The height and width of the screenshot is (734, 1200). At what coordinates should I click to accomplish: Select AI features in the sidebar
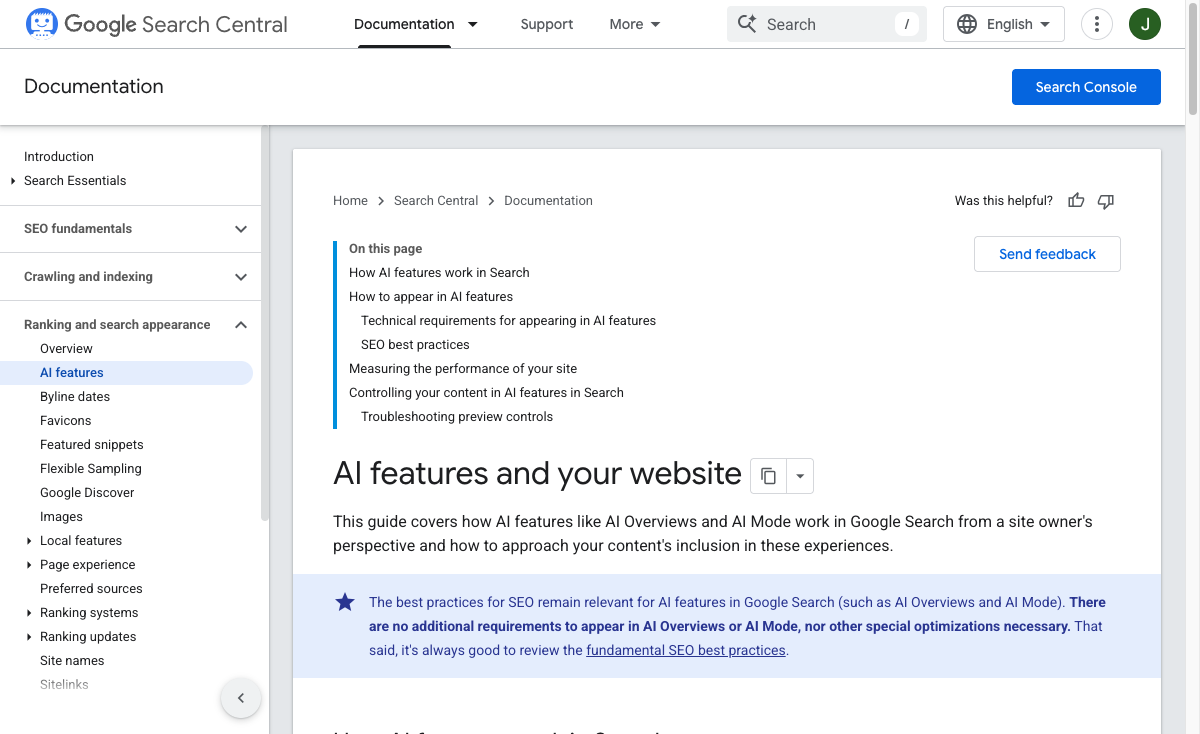(72, 373)
